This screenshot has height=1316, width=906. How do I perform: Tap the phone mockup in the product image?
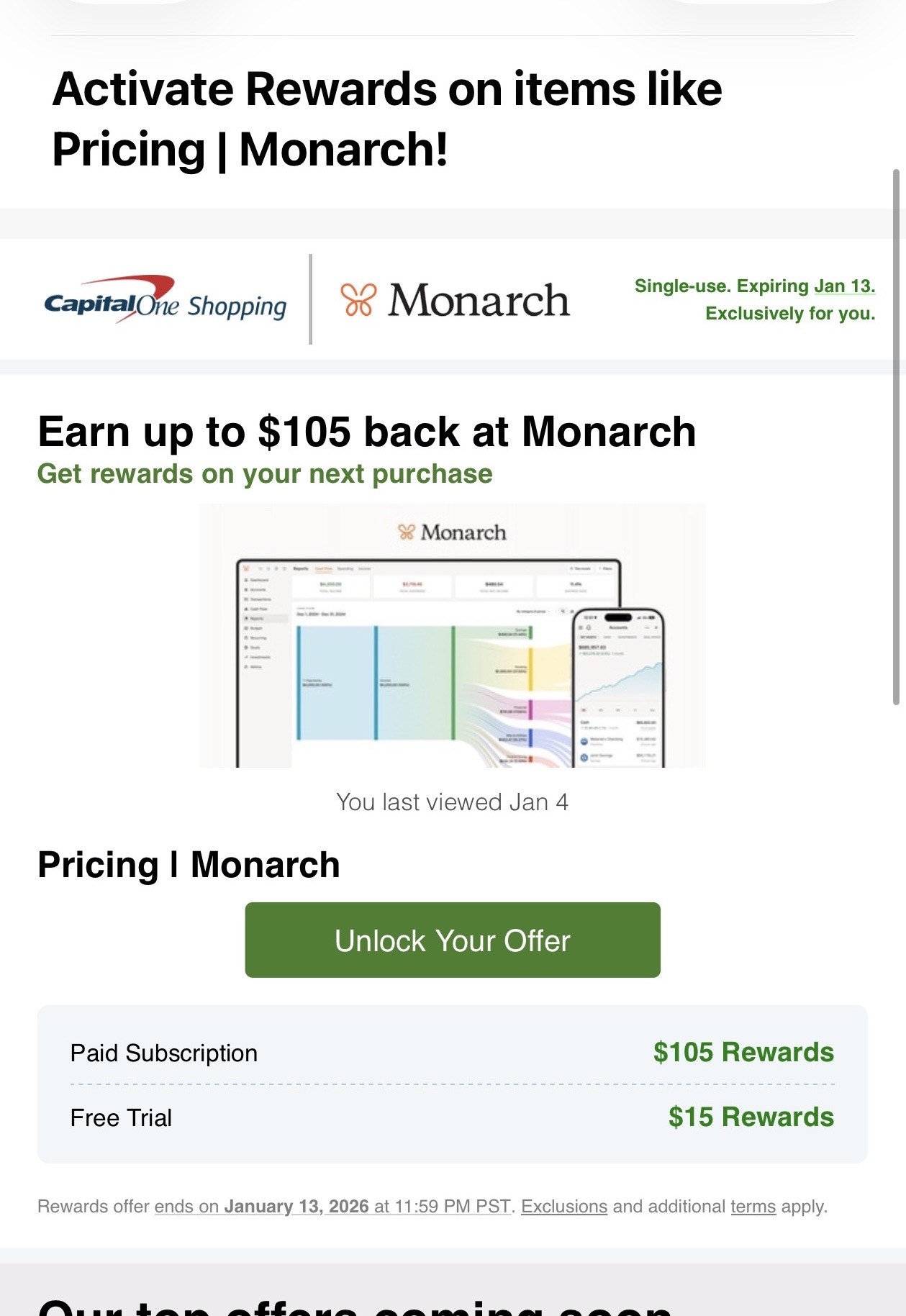(619, 687)
